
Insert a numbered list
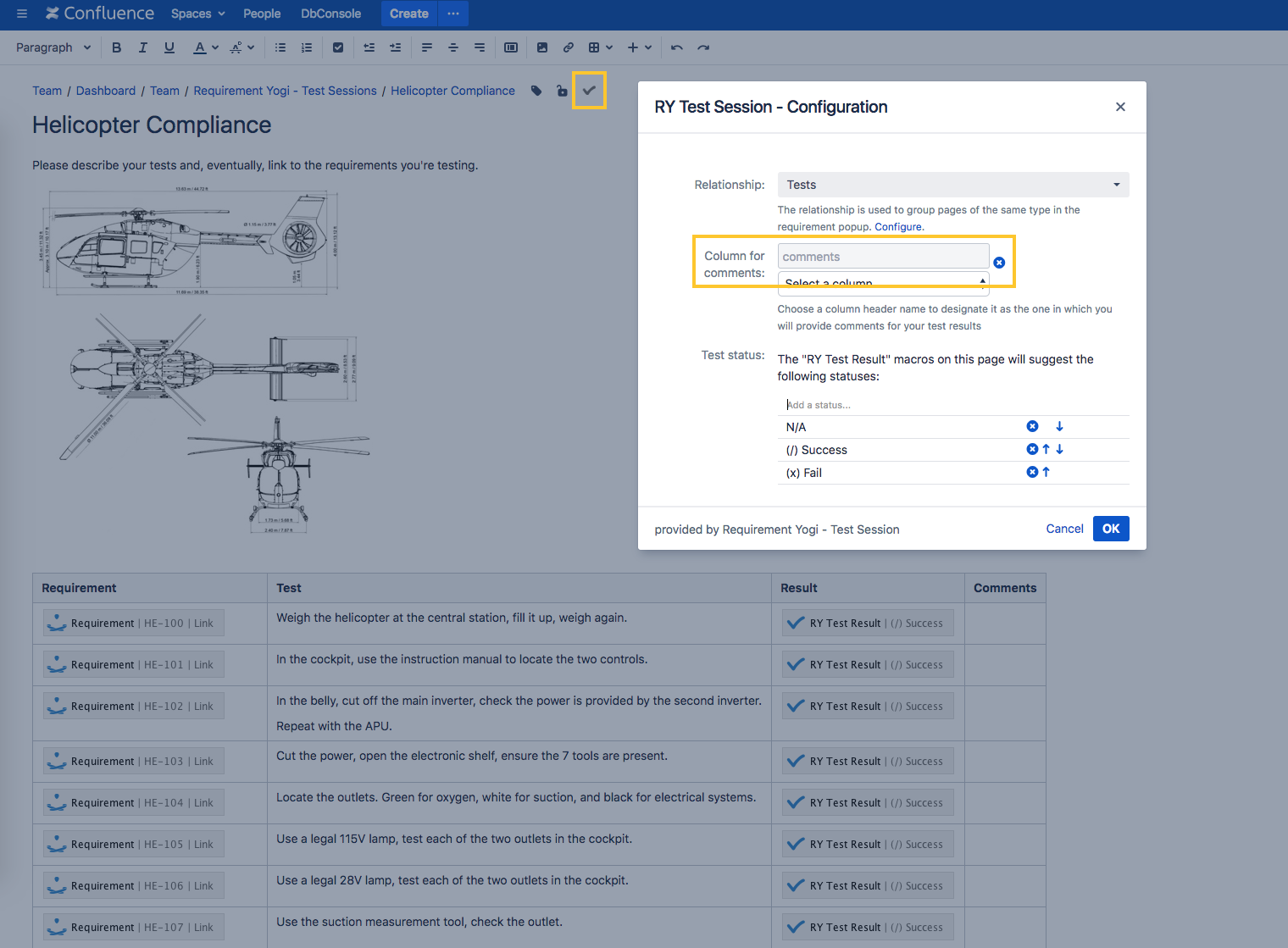tap(306, 47)
